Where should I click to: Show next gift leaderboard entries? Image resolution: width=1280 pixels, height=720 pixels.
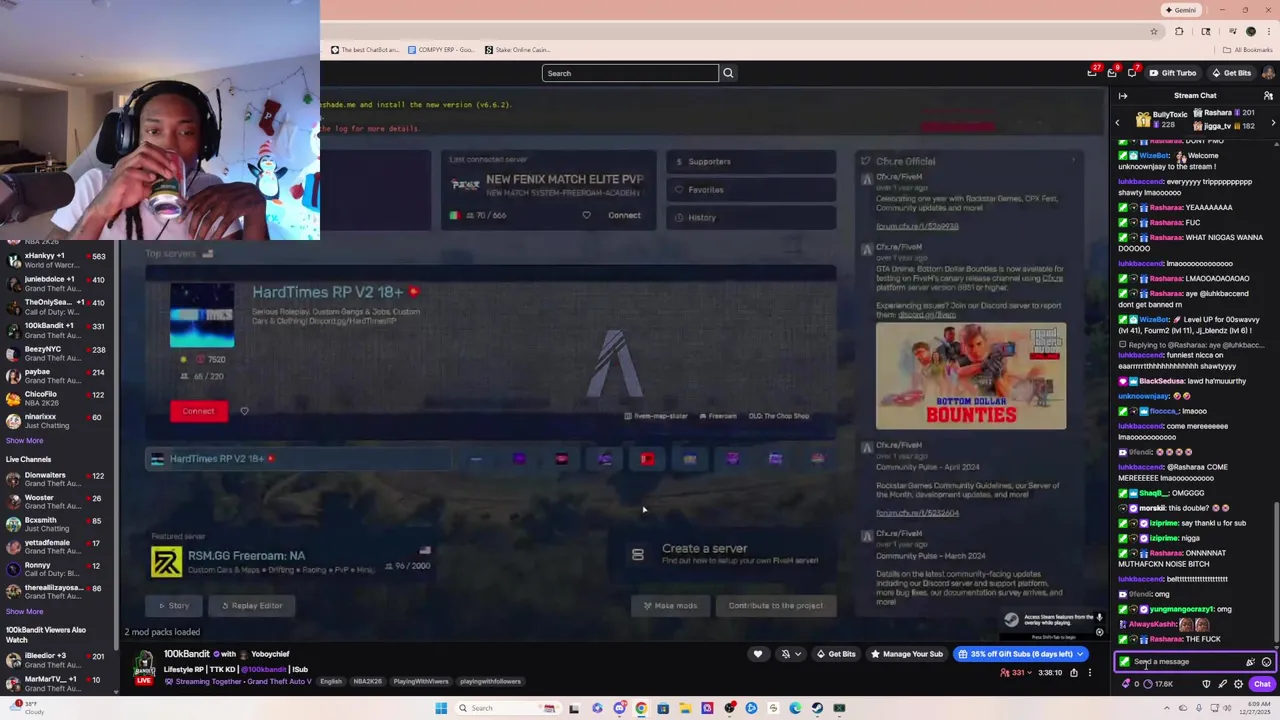[x=1273, y=122]
